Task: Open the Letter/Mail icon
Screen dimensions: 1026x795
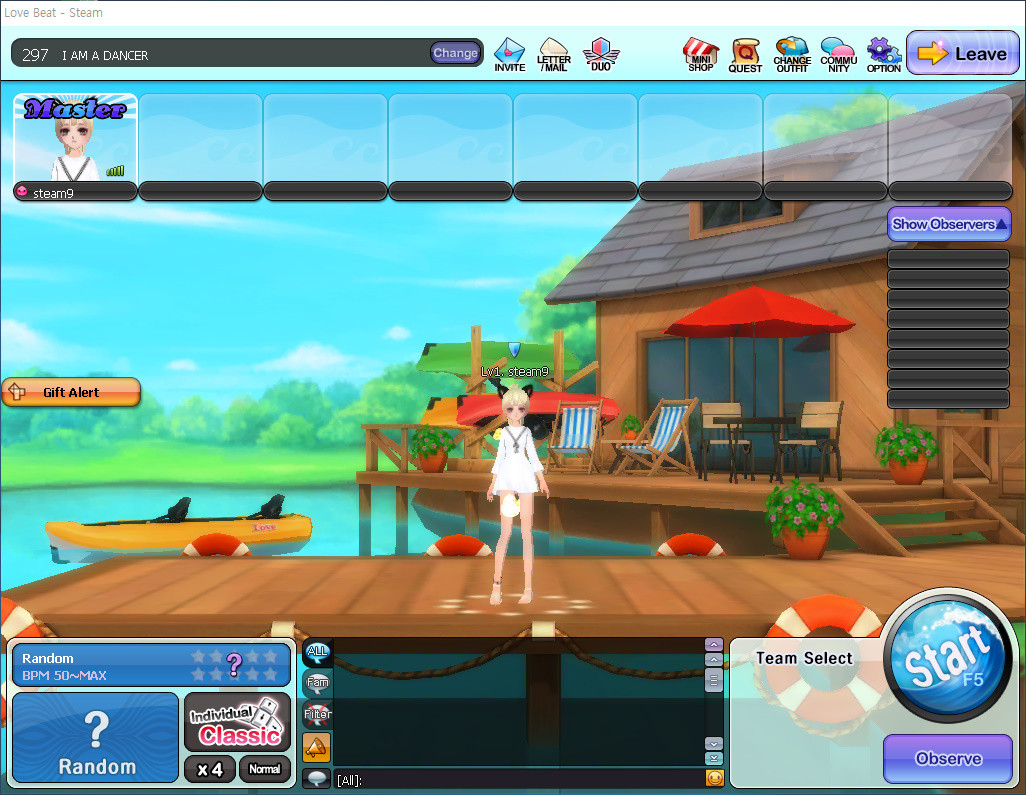Action: [x=554, y=54]
